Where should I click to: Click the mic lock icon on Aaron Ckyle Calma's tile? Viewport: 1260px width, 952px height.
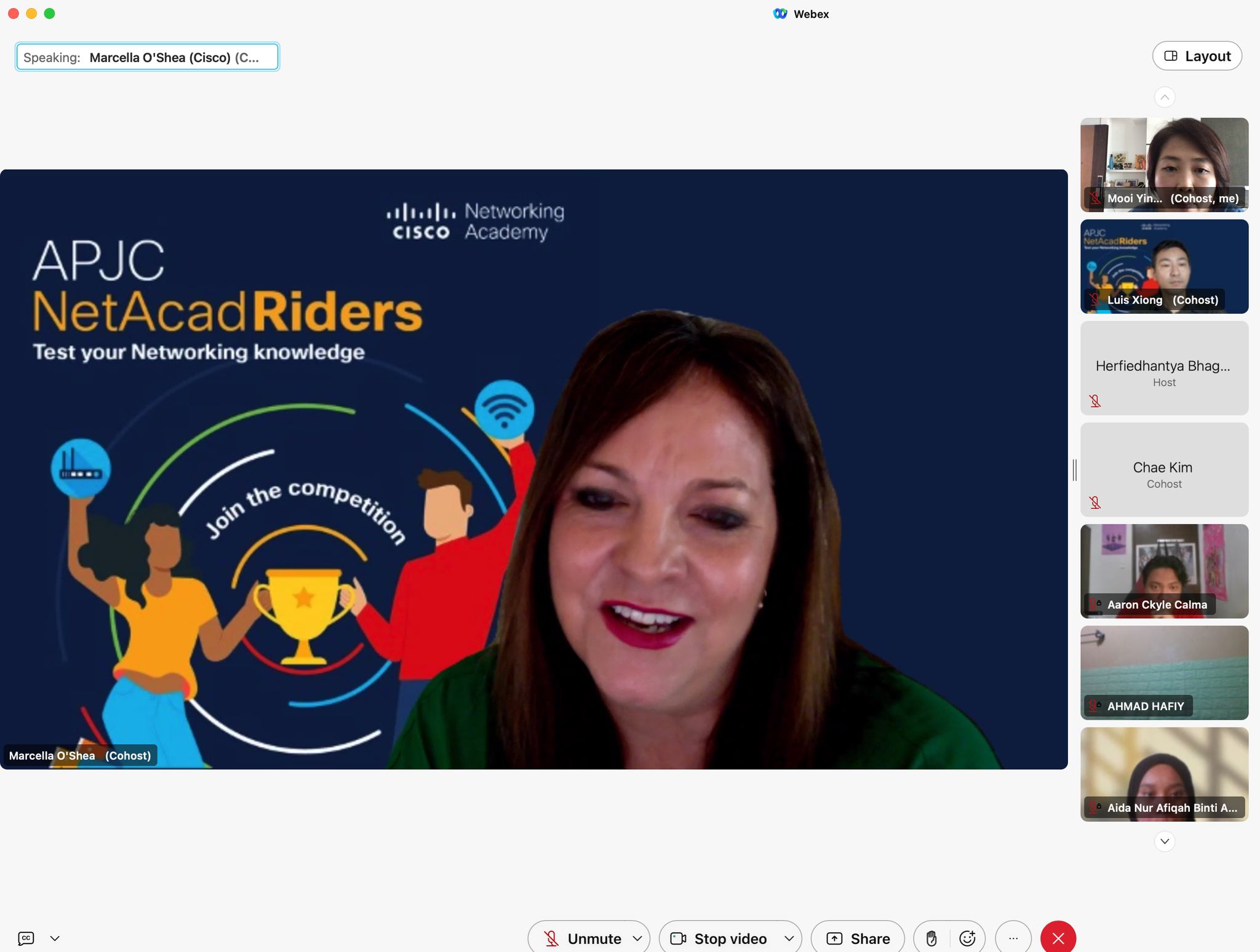coord(1095,604)
